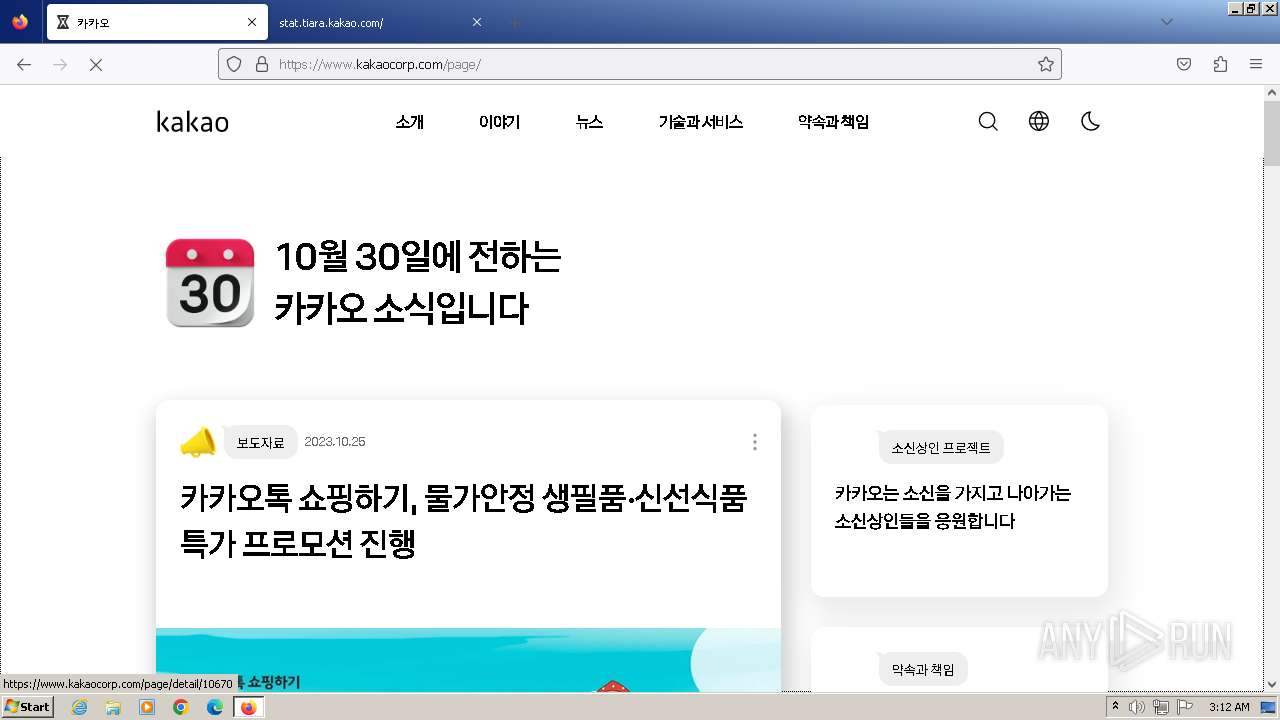1280x720 pixels.
Task: Click the 보도자료 category tag
Action: [x=260, y=442]
